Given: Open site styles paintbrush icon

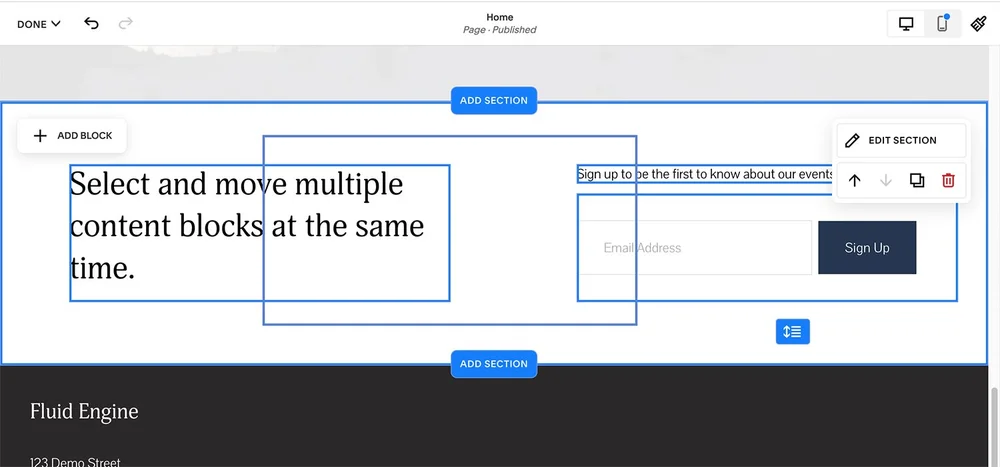Looking at the screenshot, I should [x=978, y=24].
